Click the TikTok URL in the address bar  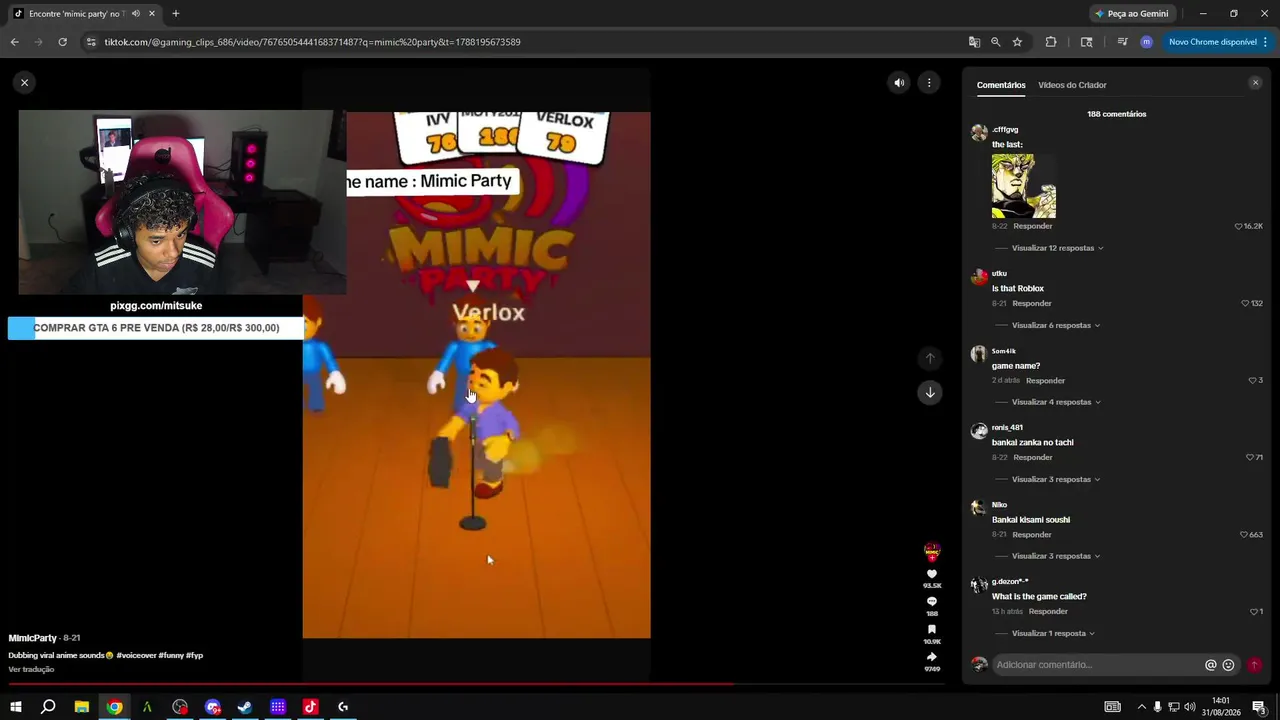[312, 42]
